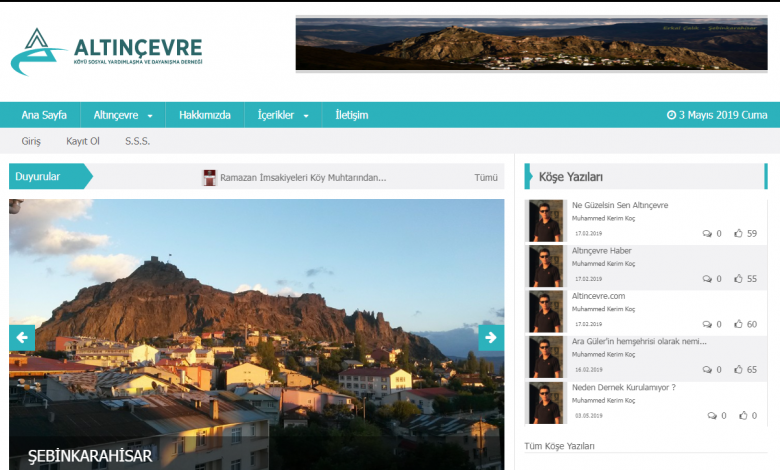This screenshot has height=470, width=780.
Task: Open the S.S.S. link
Action: [x=137, y=141]
